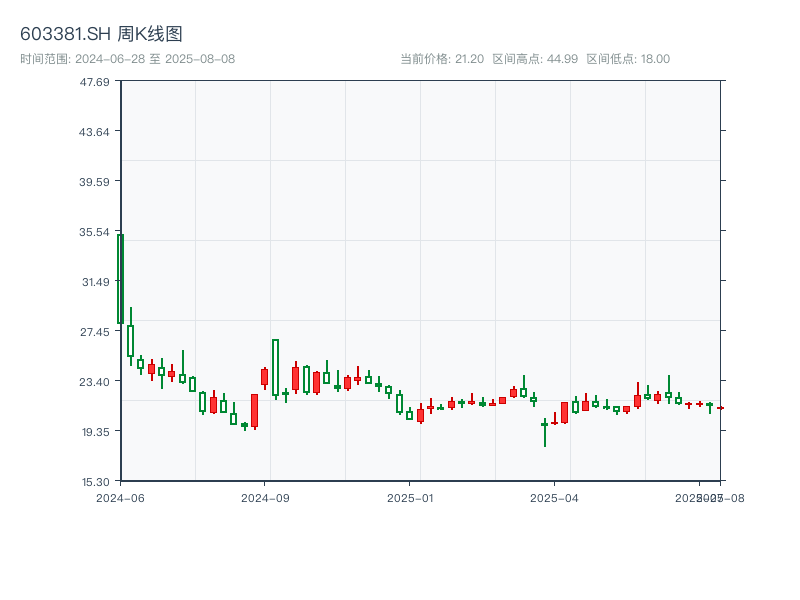Viewport: 800px width, 600px height.
Task: Click the current price label "当前价格: 21.20"
Action: [442, 59]
